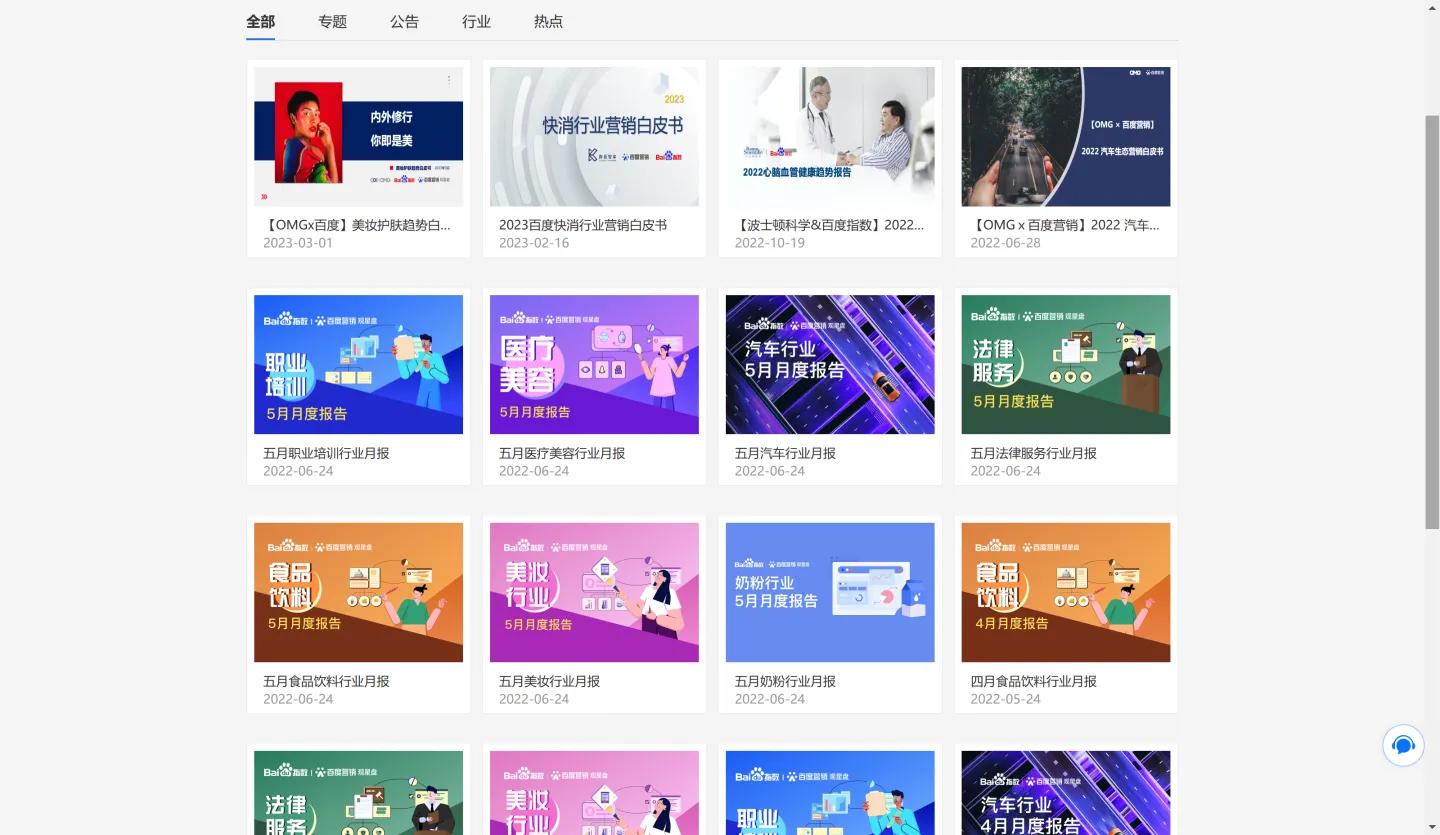Select the 全部 tab
Viewport: 1440px width, 835px height.
pyautogui.click(x=260, y=21)
